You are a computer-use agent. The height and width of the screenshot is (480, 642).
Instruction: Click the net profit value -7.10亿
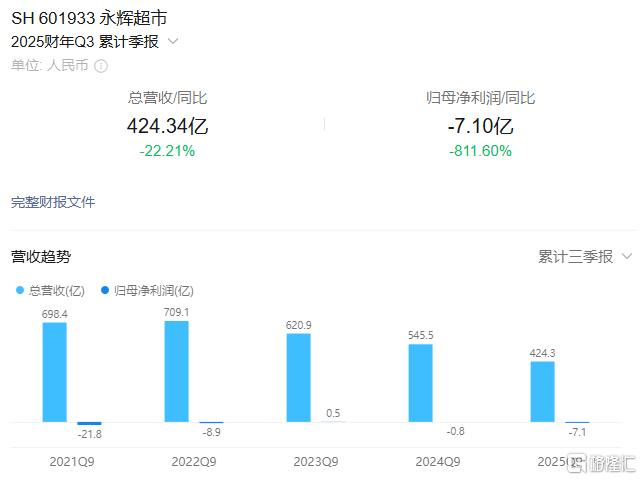[x=480, y=126]
